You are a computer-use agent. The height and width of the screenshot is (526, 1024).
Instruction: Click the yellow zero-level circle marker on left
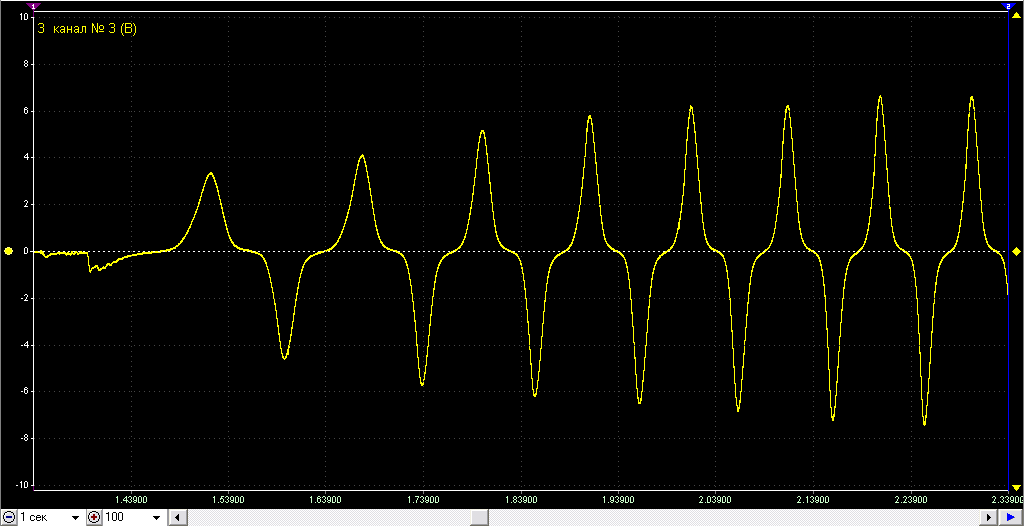pos(8,251)
